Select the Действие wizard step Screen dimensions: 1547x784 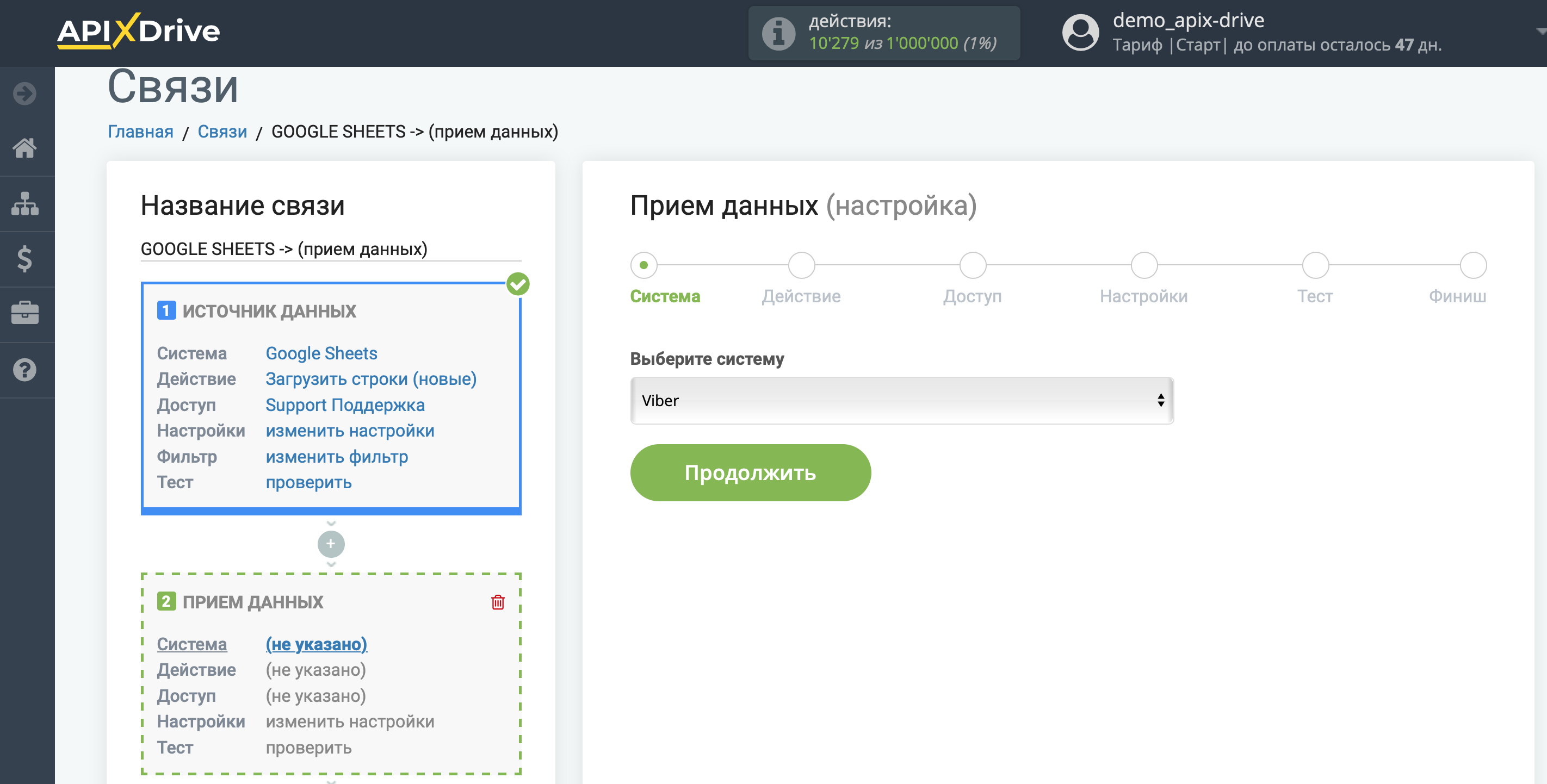point(801,265)
